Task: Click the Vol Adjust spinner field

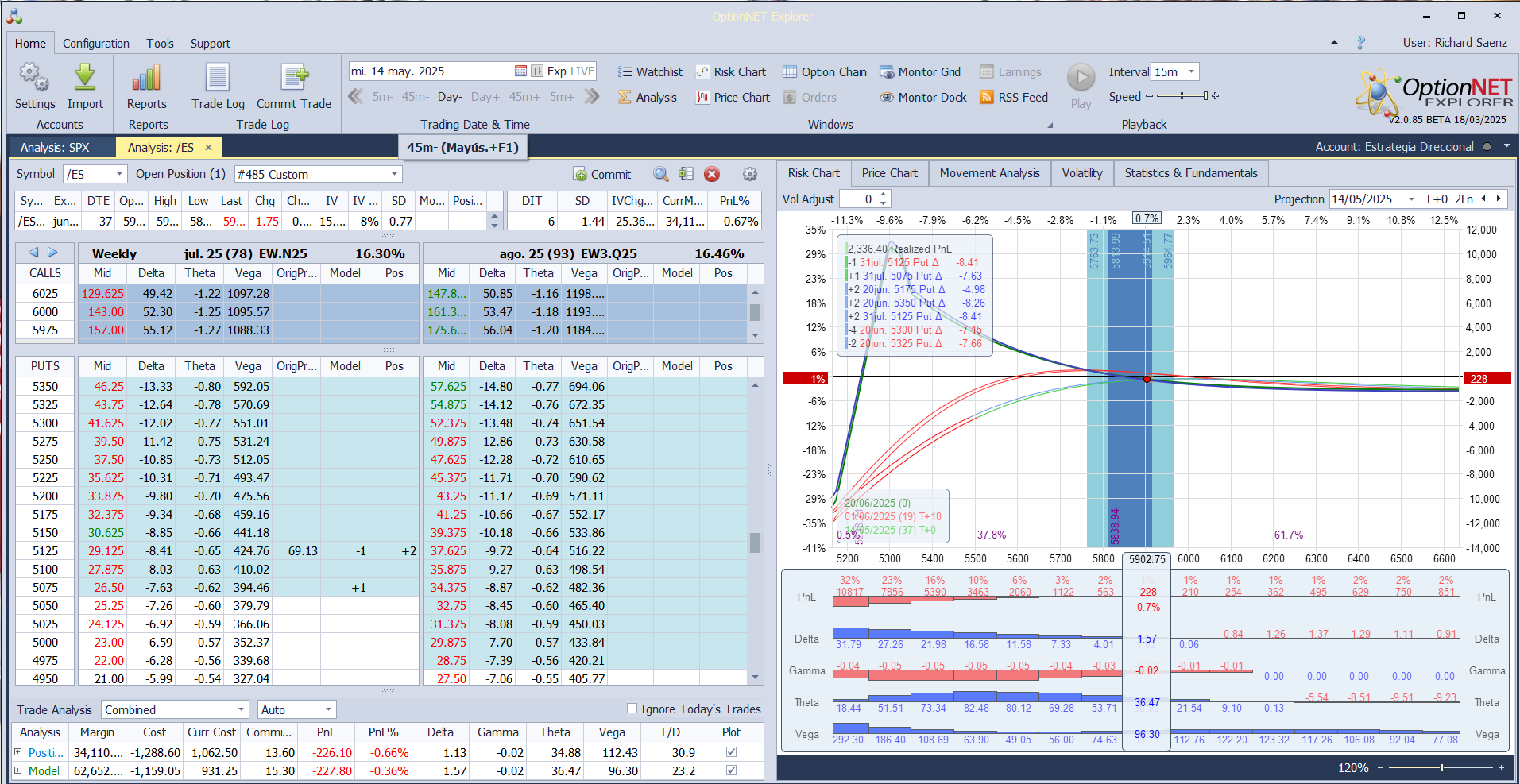Action: 864,199
